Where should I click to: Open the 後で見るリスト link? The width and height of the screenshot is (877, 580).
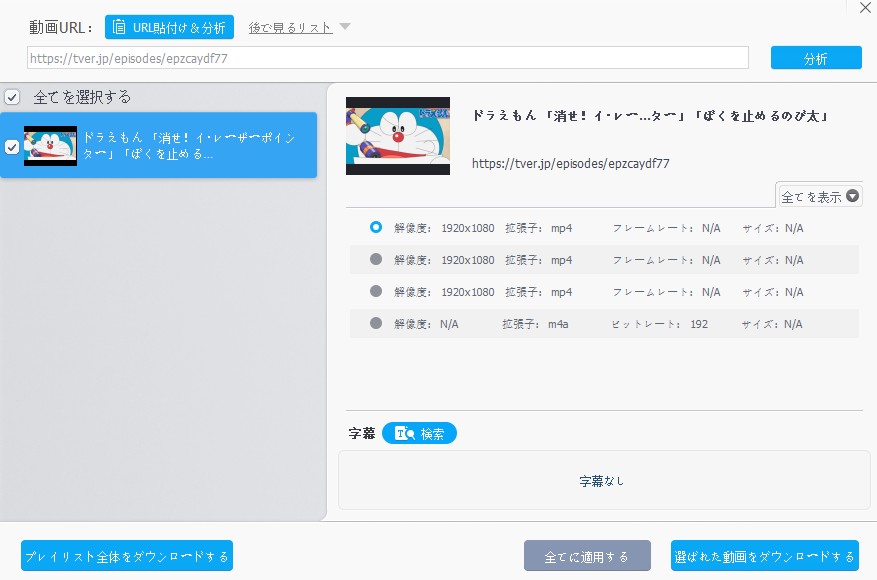[x=290, y=27]
